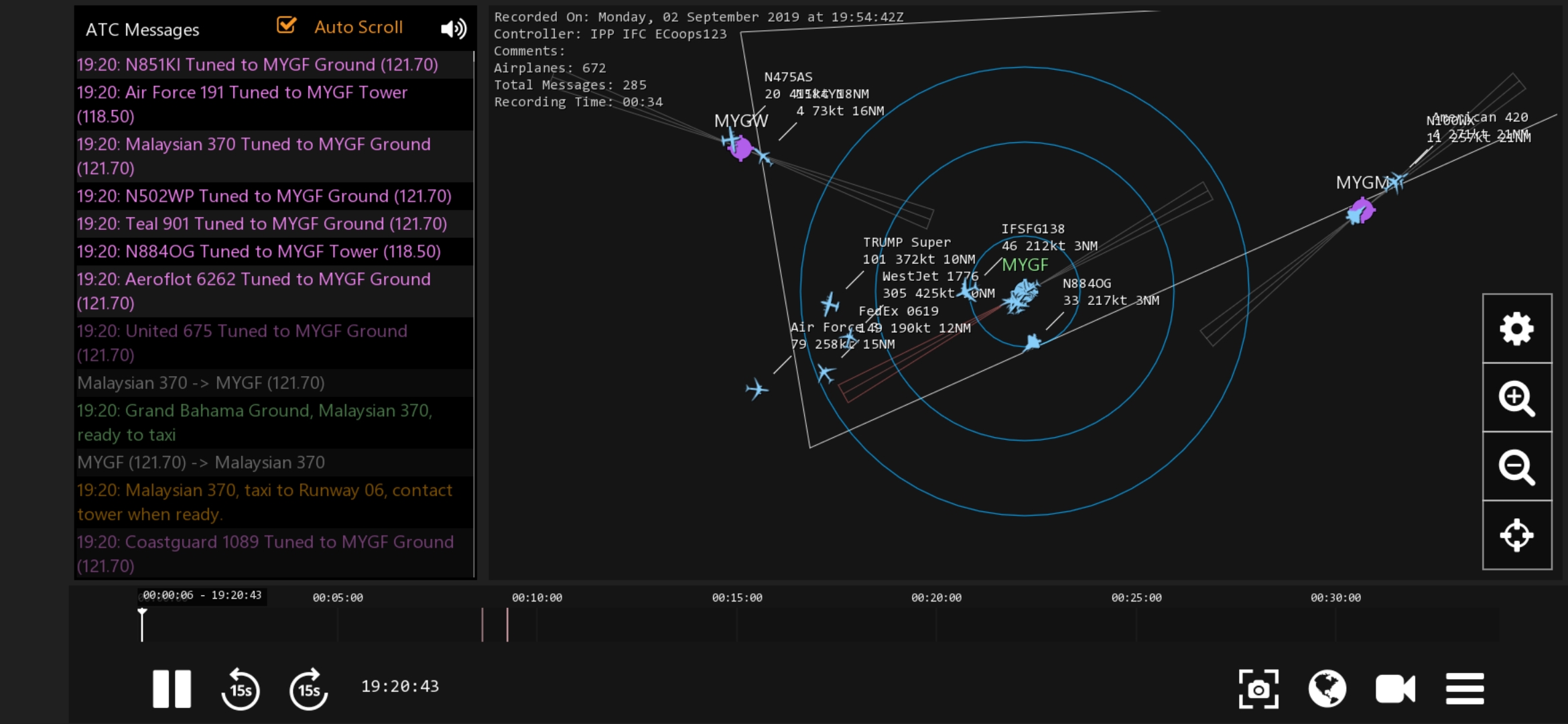Open map settings gear
Viewport: 1568px width, 724px height.
tap(1516, 329)
